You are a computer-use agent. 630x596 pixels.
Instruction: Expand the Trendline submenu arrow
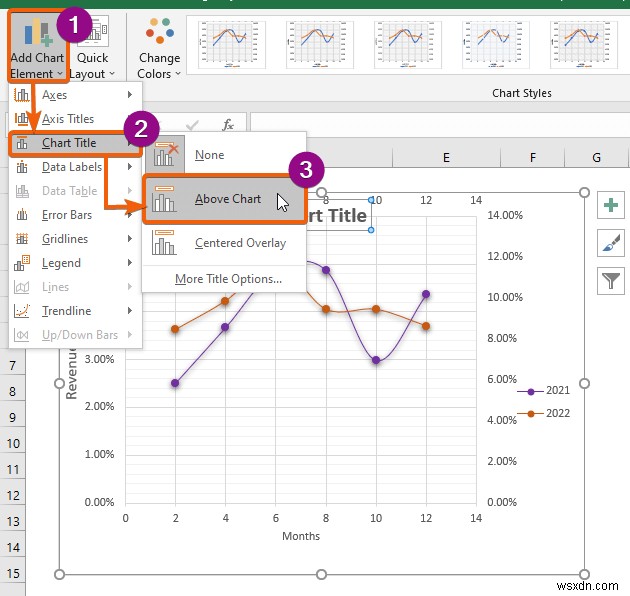click(x=129, y=311)
